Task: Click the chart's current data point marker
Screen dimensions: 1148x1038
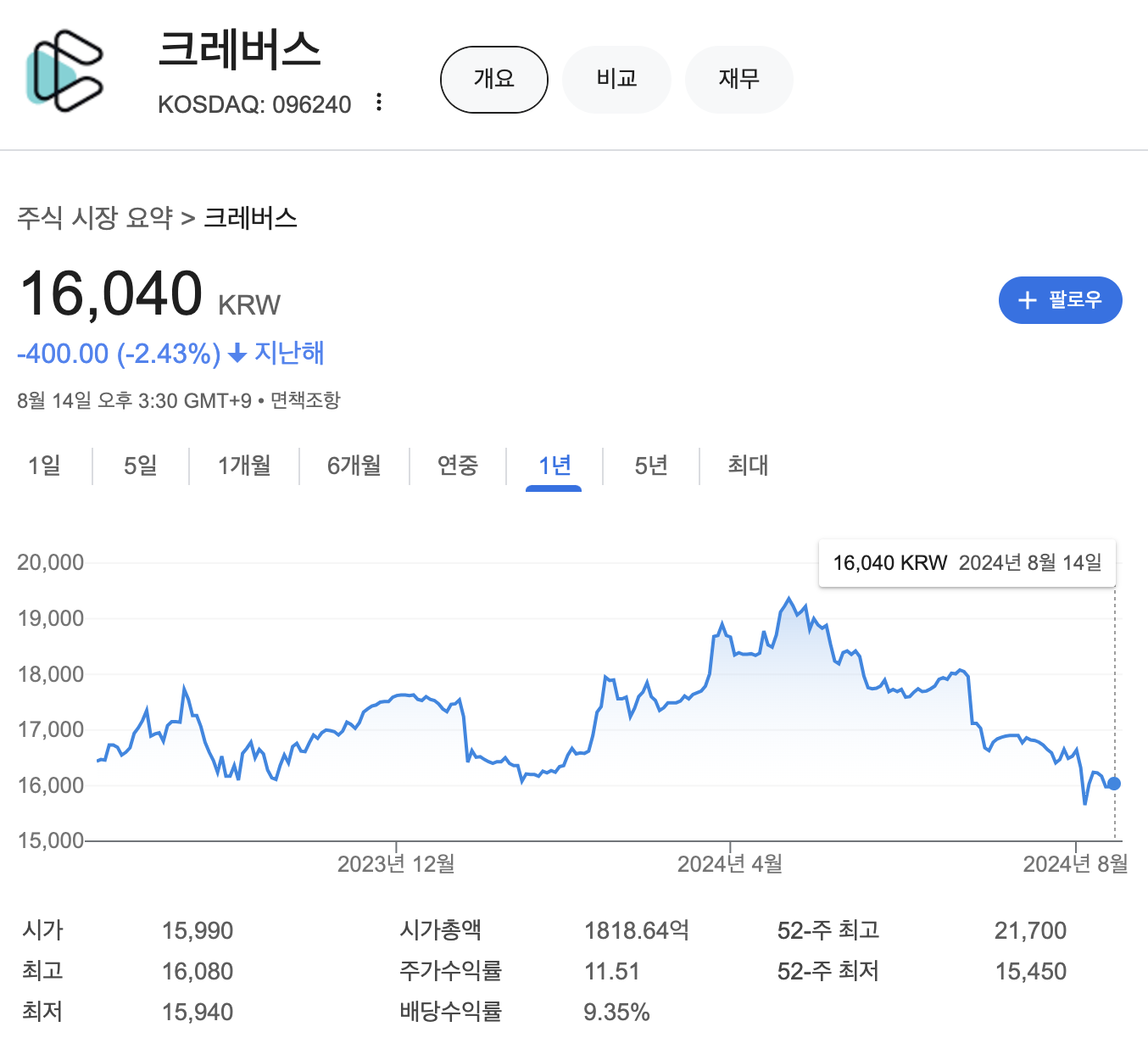Action: point(1114,784)
